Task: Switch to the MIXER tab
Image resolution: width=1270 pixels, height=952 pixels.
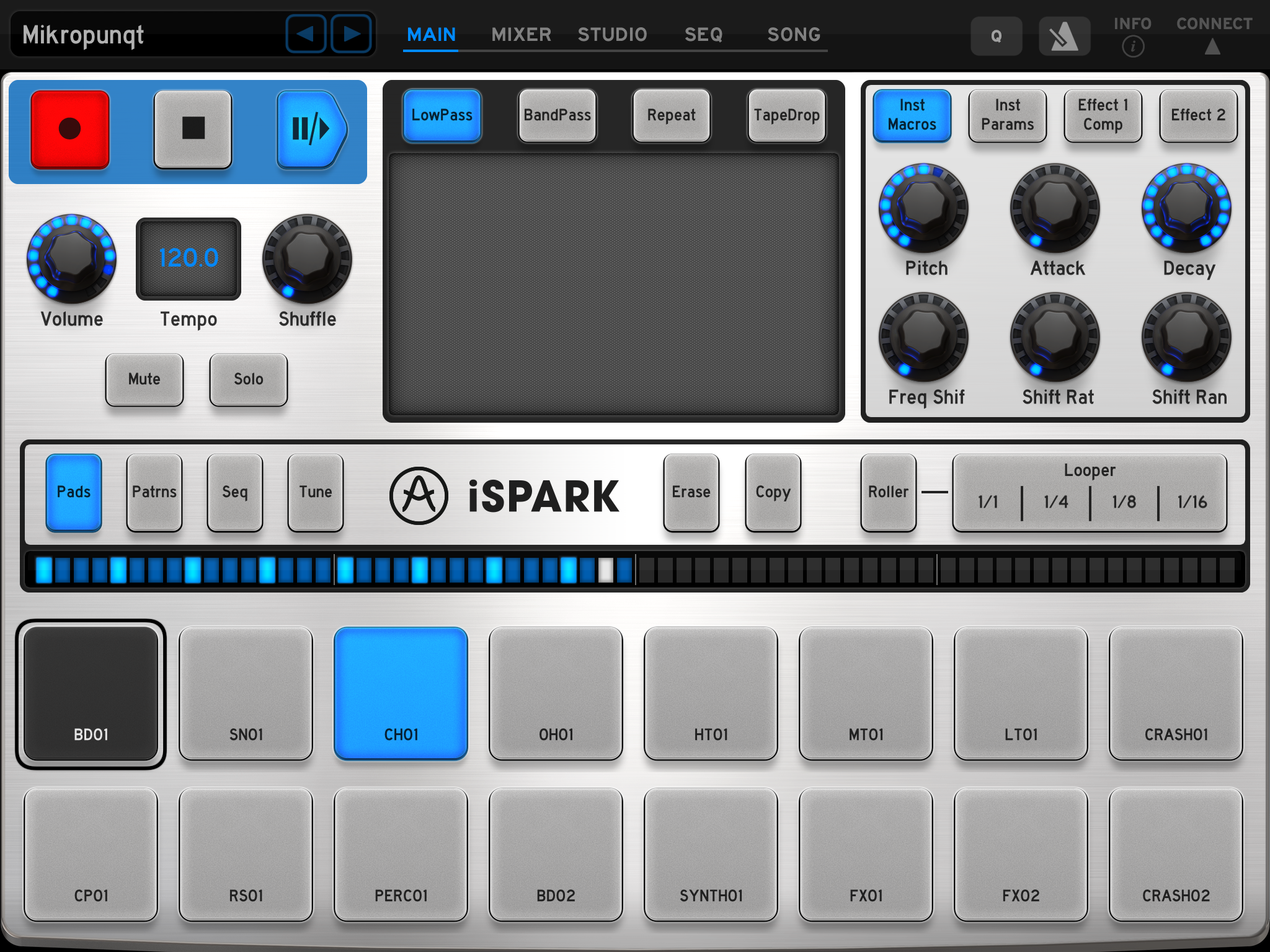Action: (x=522, y=35)
